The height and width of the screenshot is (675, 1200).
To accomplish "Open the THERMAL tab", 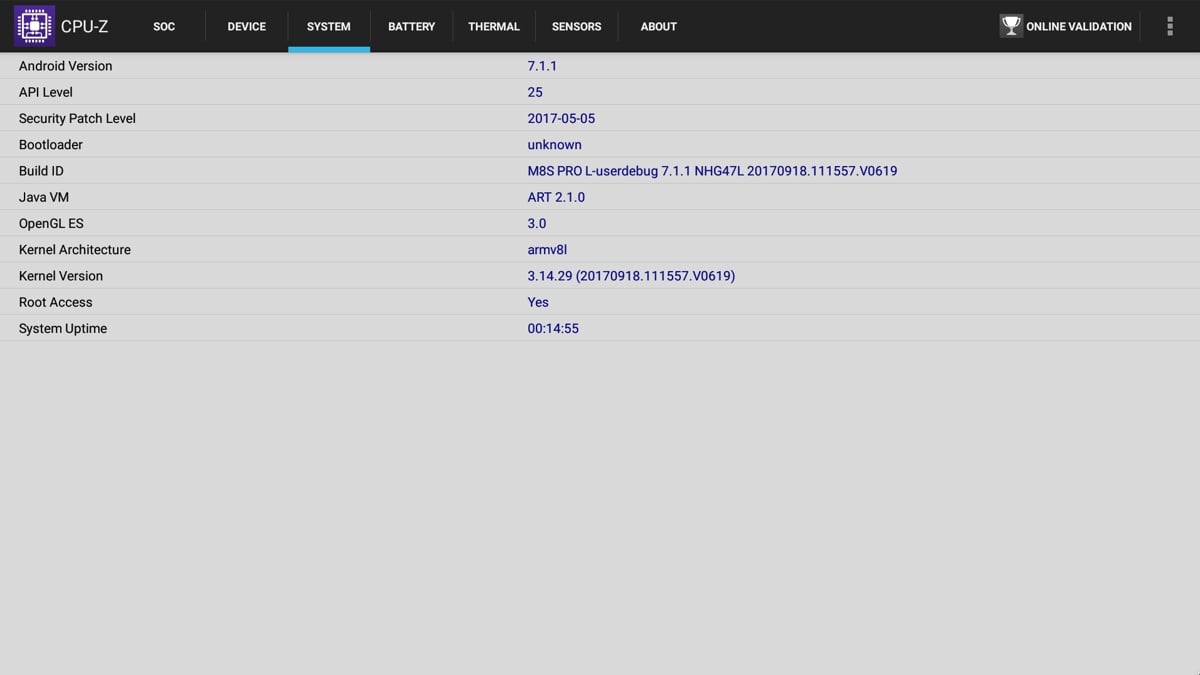I will click(493, 27).
